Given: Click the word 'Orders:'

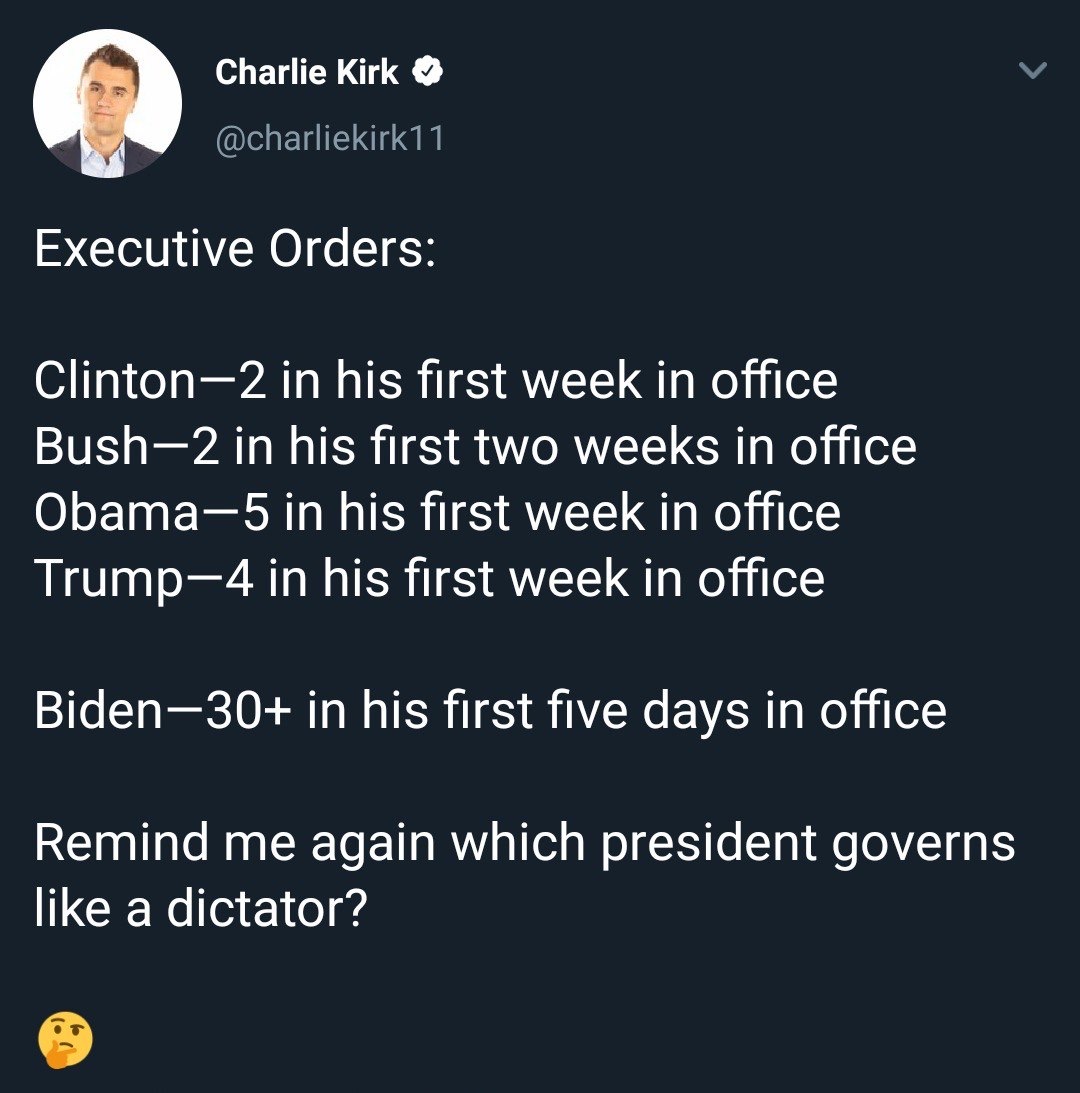Looking at the screenshot, I should tap(353, 249).
